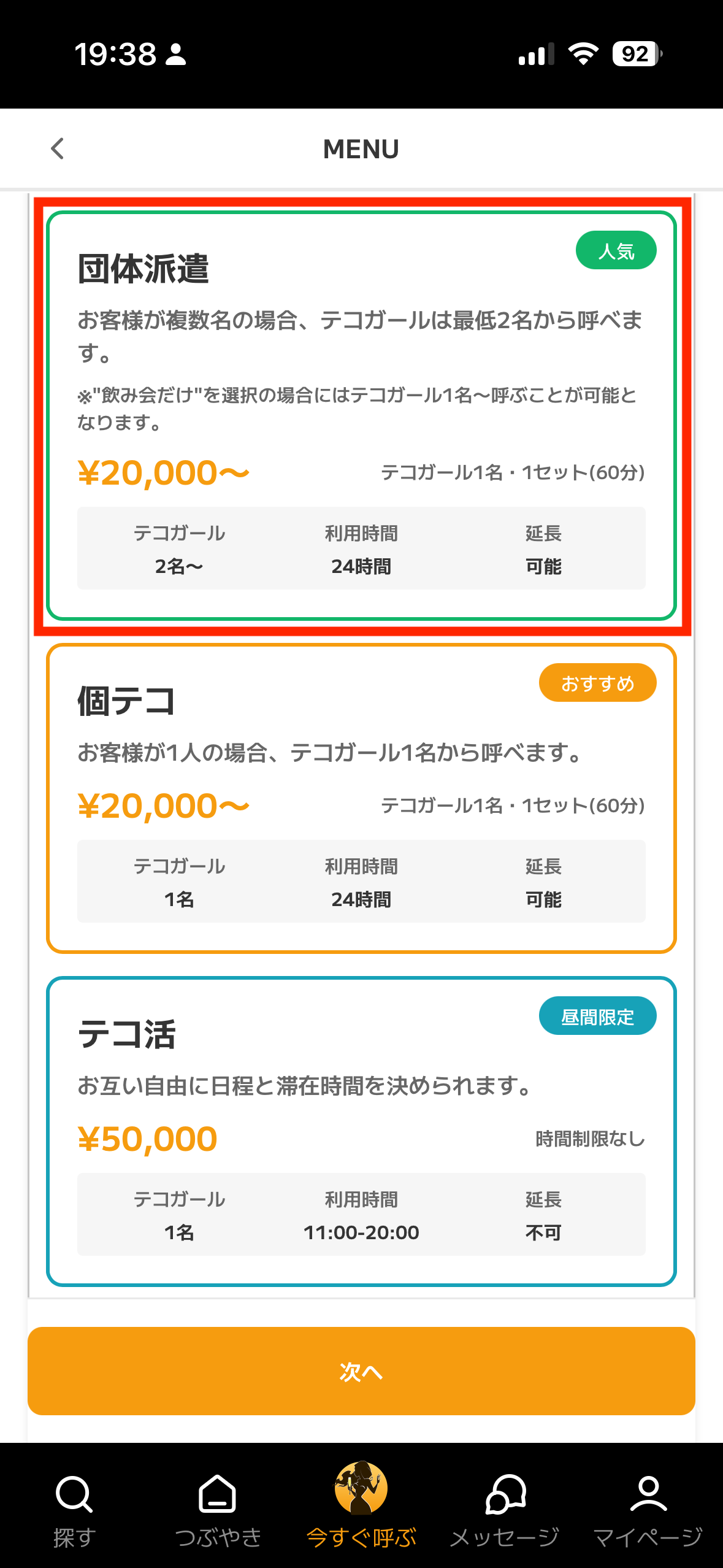
Task: Open the マイページ profile icon
Action: pos(648,1494)
